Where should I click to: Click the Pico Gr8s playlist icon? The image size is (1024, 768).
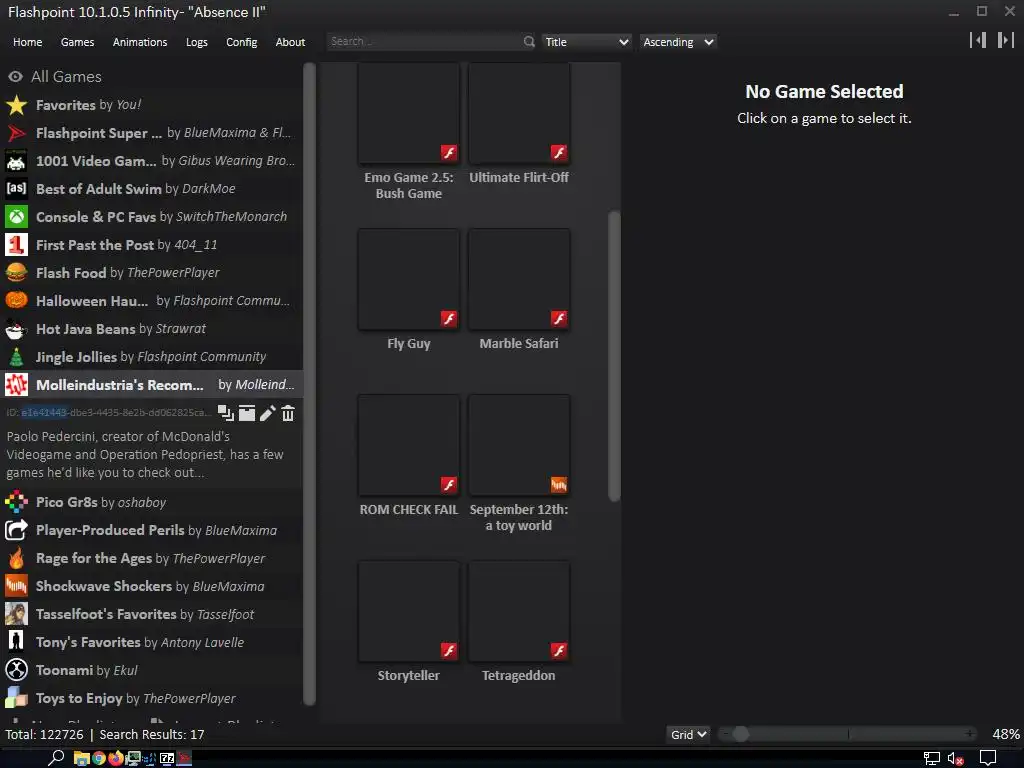click(16, 502)
